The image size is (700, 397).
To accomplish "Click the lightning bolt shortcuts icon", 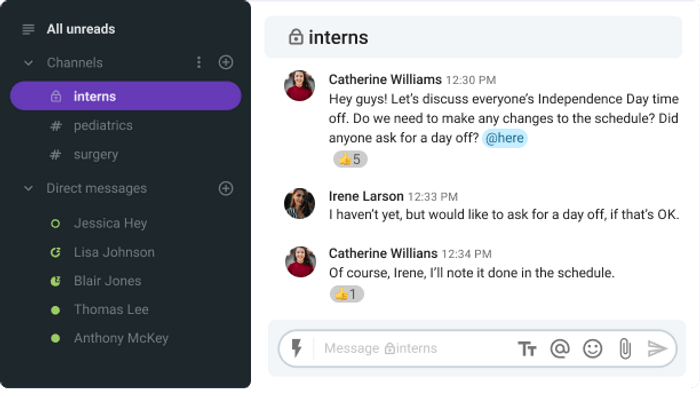I will coord(296,348).
